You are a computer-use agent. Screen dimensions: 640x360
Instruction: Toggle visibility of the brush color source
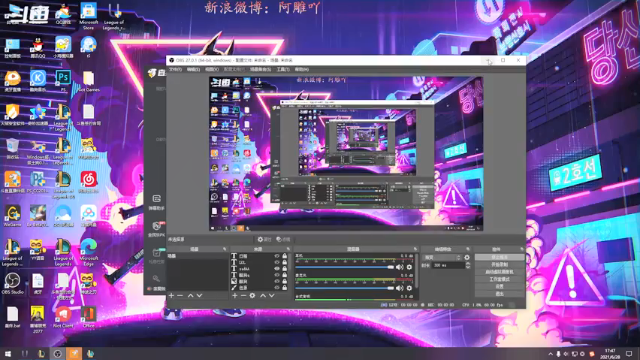pyautogui.click(x=277, y=287)
